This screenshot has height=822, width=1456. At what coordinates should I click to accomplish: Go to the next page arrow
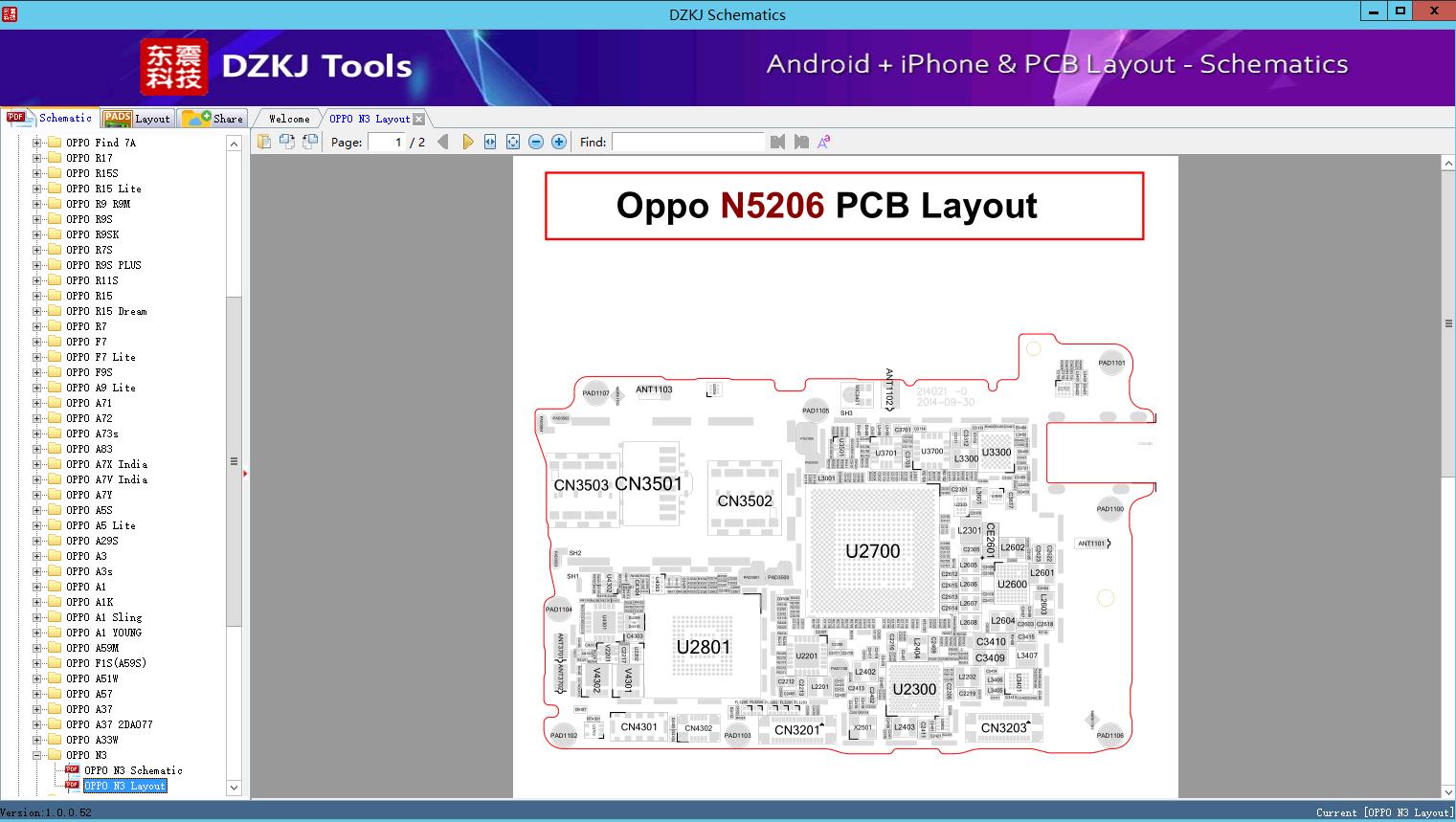[x=467, y=142]
